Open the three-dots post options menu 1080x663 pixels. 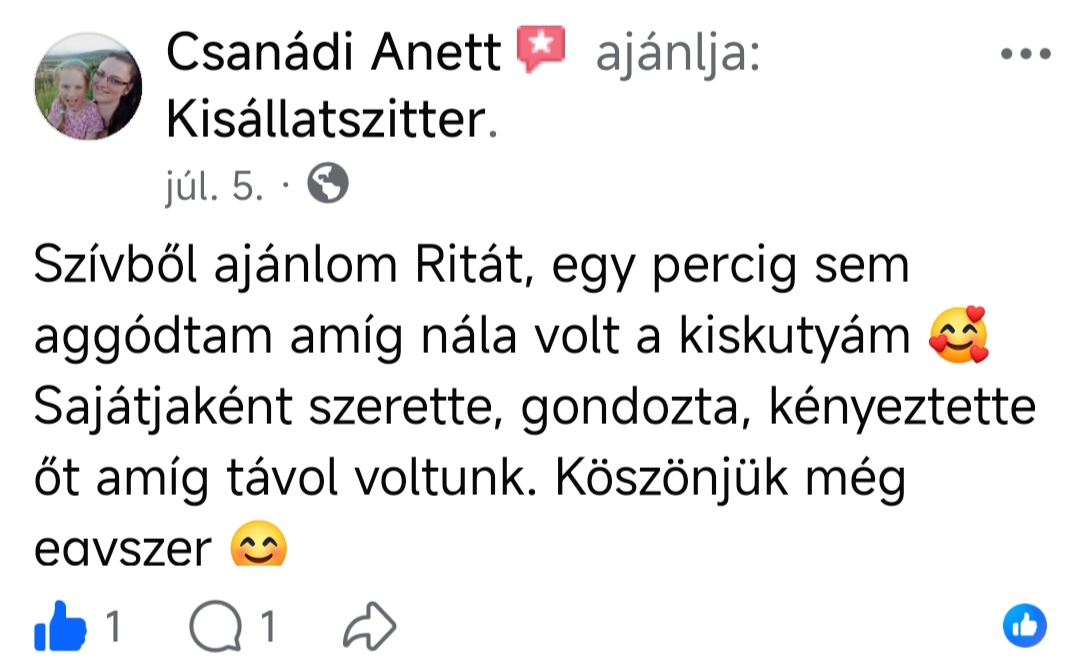1027,54
